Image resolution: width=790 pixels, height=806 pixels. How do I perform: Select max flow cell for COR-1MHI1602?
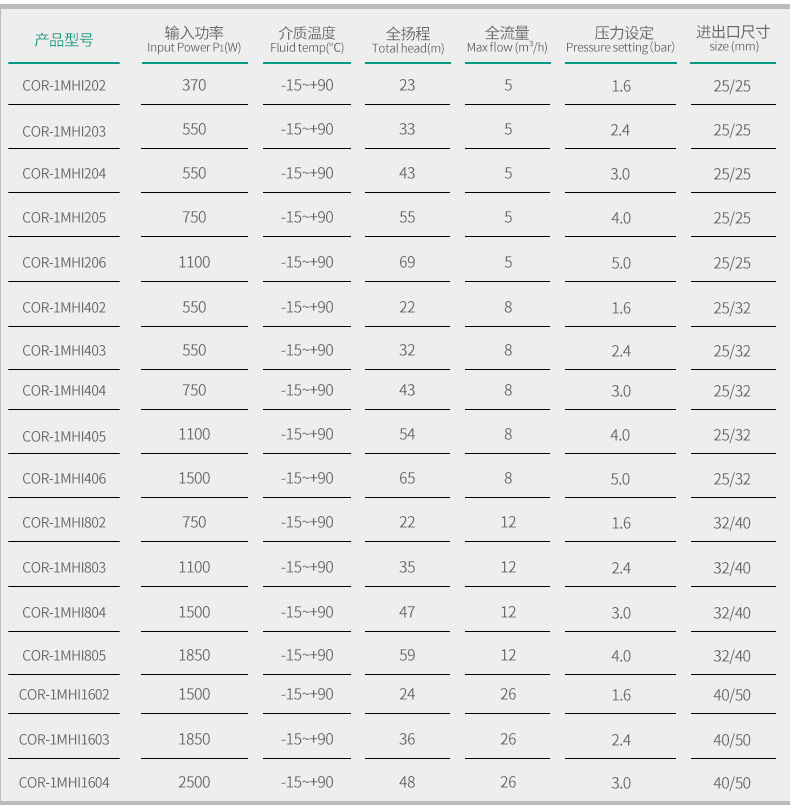pos(508,695)
